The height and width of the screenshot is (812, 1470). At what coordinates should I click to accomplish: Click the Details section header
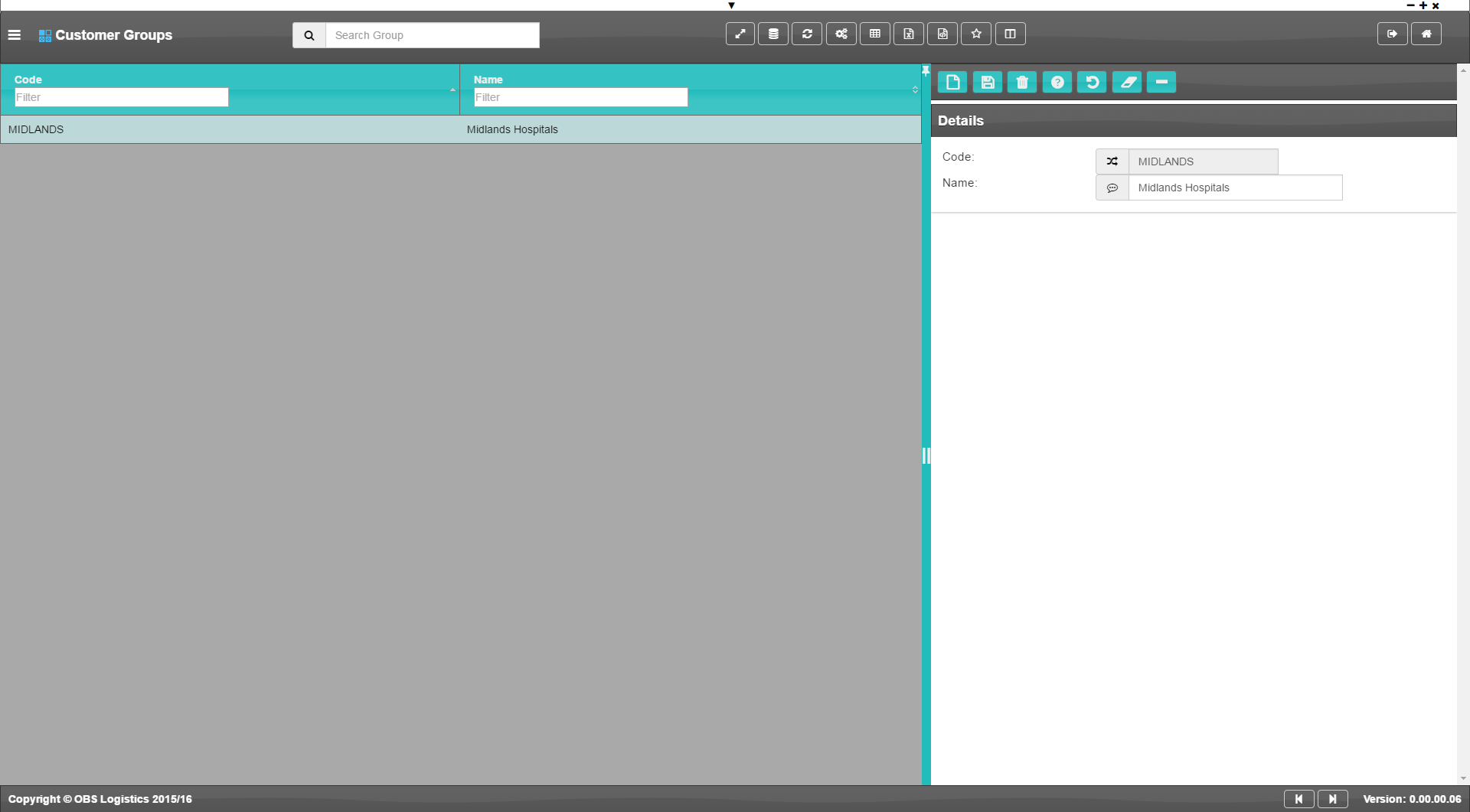click(x=1194, y=120)
